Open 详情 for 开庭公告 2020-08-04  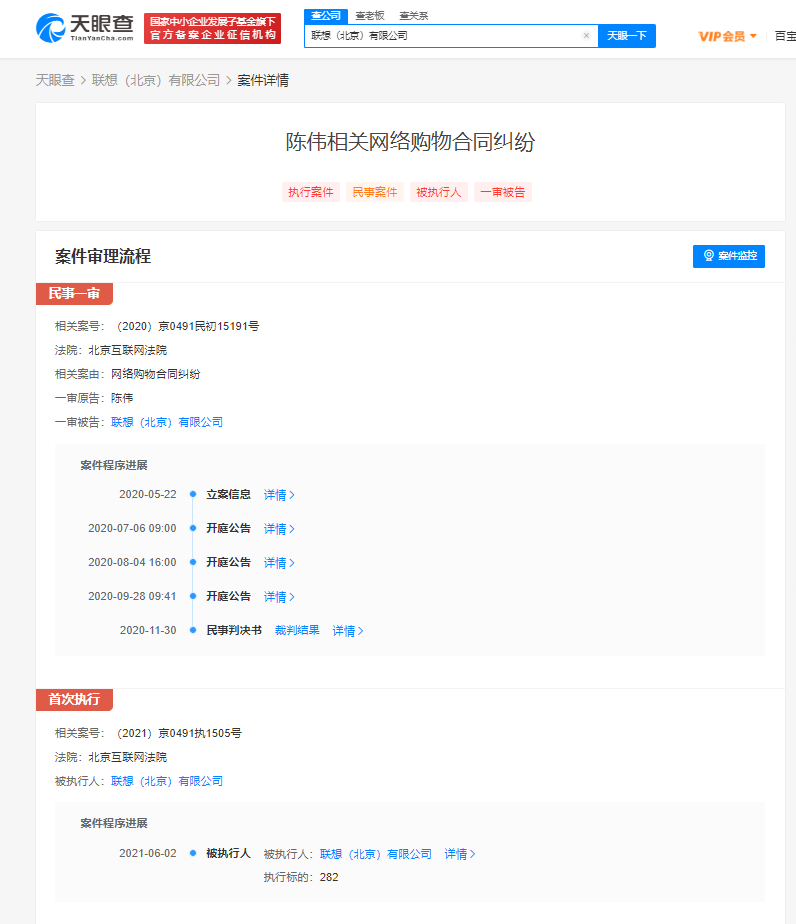pyautogui.click(x=279, y=563)
